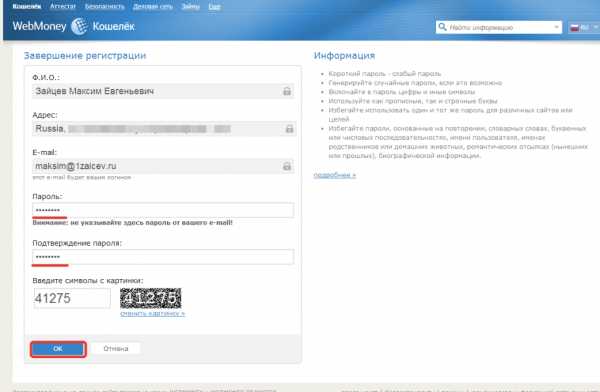Click the lock icon in the E-mail field
The height and width of the screenshot is (392, 600).
(287, 166)
